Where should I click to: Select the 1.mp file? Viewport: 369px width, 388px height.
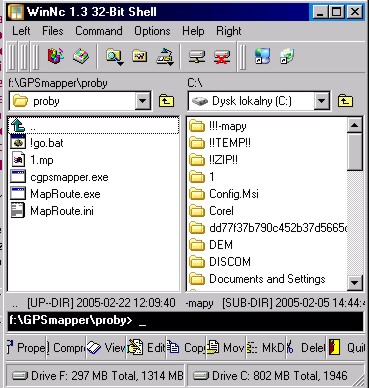click(42, 160)
